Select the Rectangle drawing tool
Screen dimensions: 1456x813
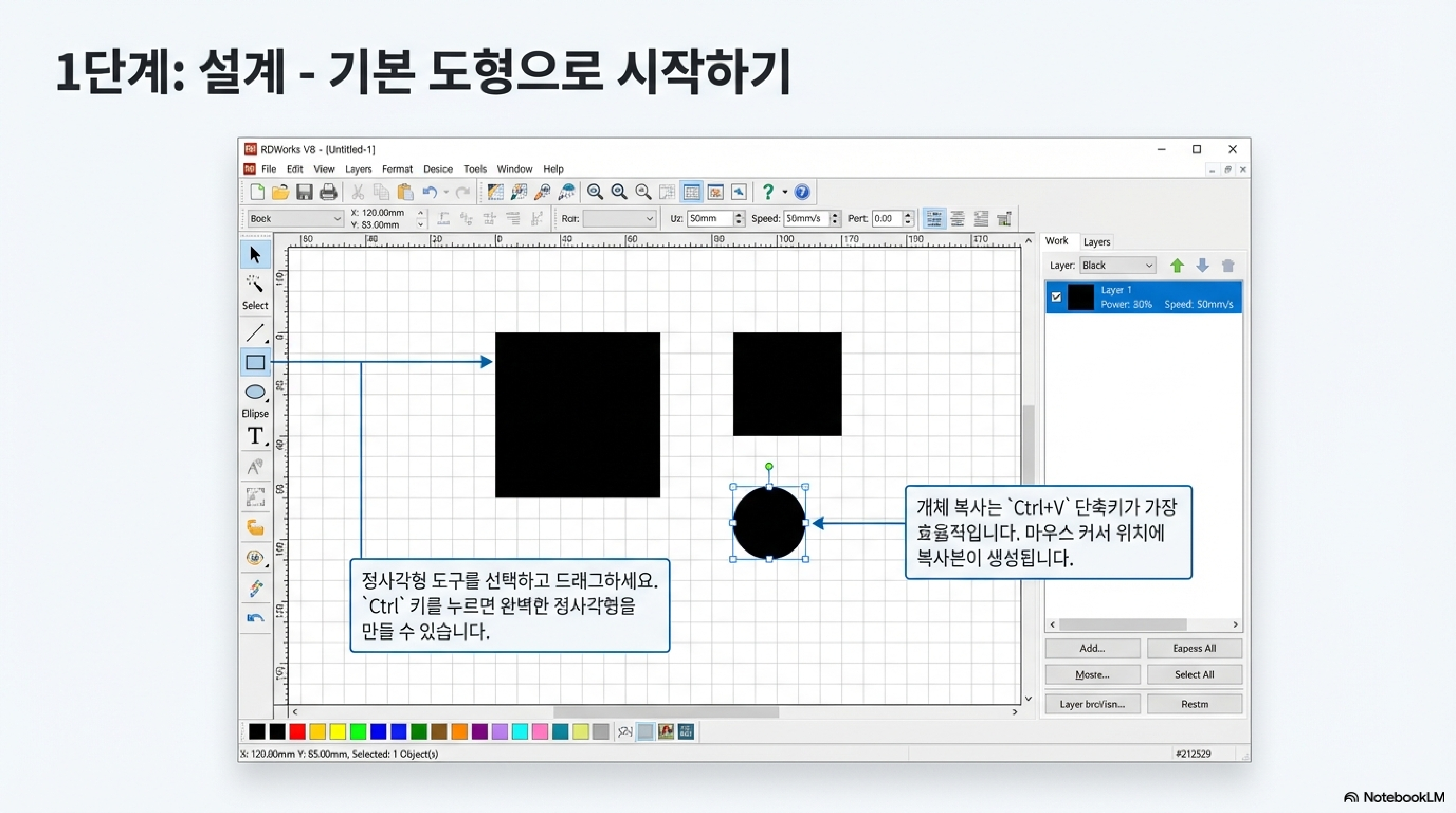[x=255, y=362]
